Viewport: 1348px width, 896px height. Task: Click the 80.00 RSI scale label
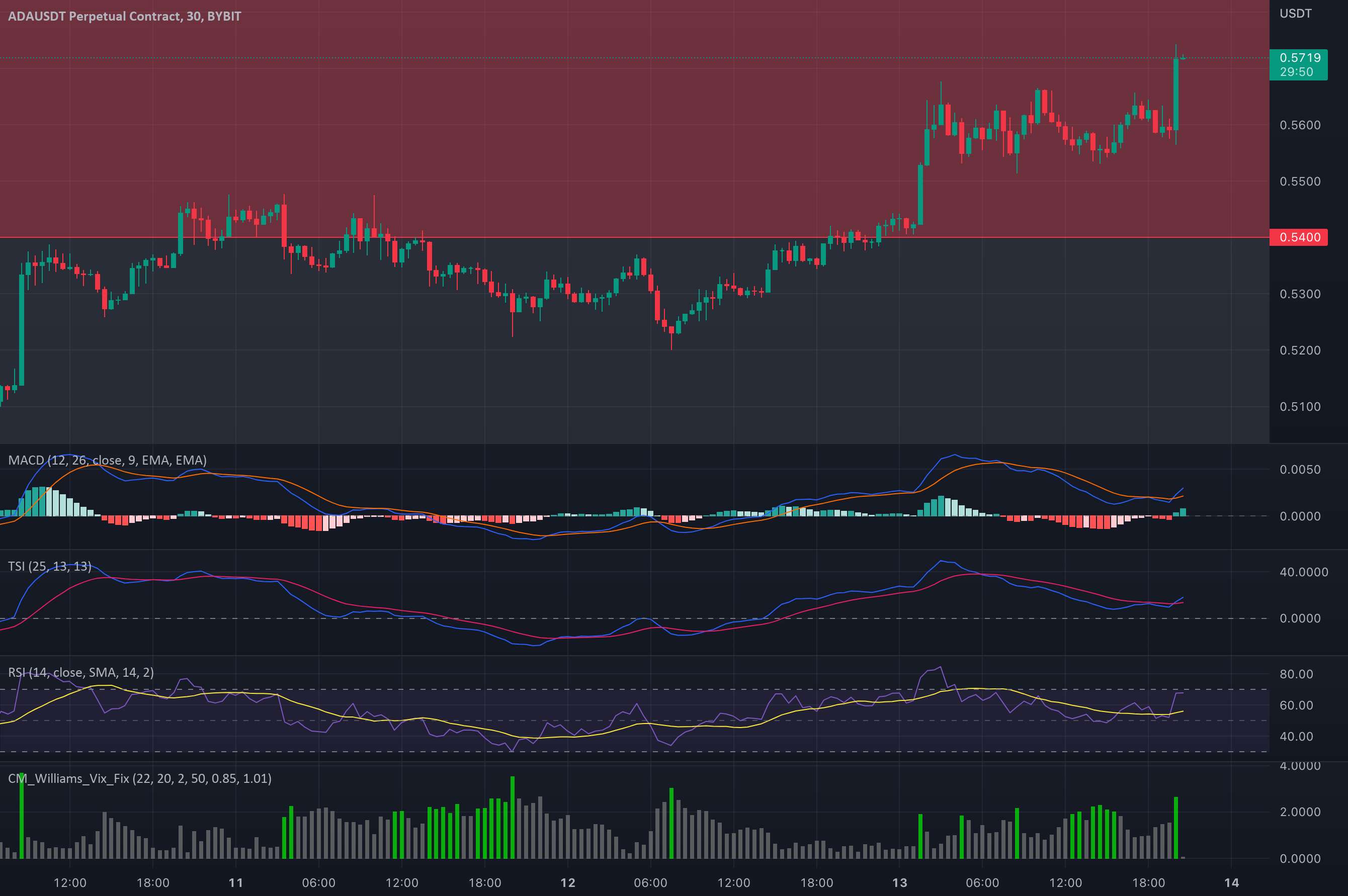1296,674
